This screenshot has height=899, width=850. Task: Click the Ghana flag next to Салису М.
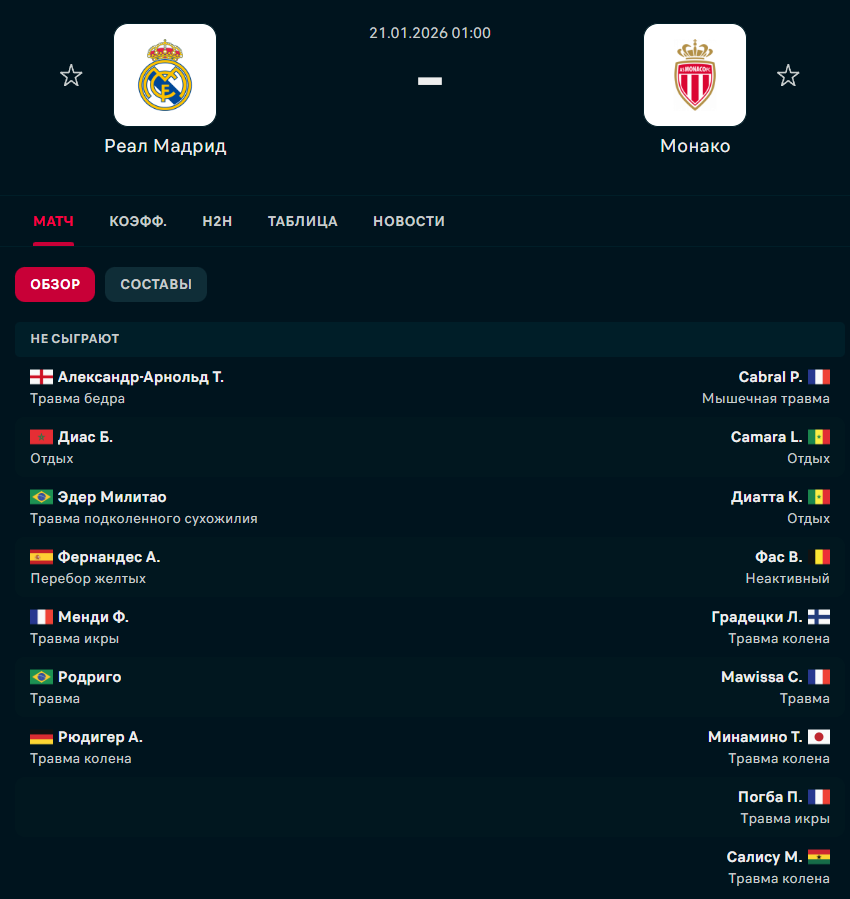tap(819, 857)
